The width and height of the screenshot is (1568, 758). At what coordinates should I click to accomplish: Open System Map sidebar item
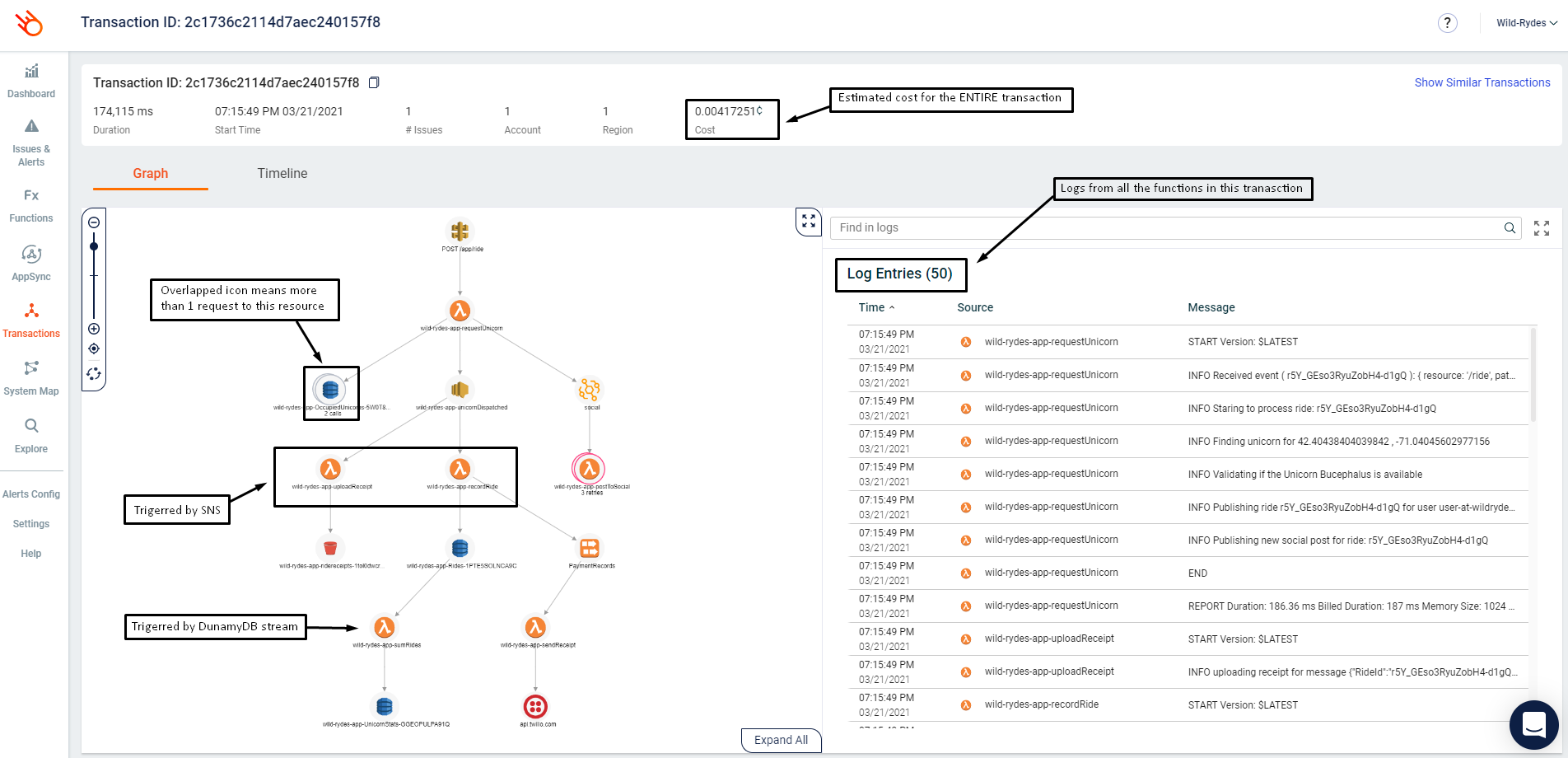(x=31, y=378)
